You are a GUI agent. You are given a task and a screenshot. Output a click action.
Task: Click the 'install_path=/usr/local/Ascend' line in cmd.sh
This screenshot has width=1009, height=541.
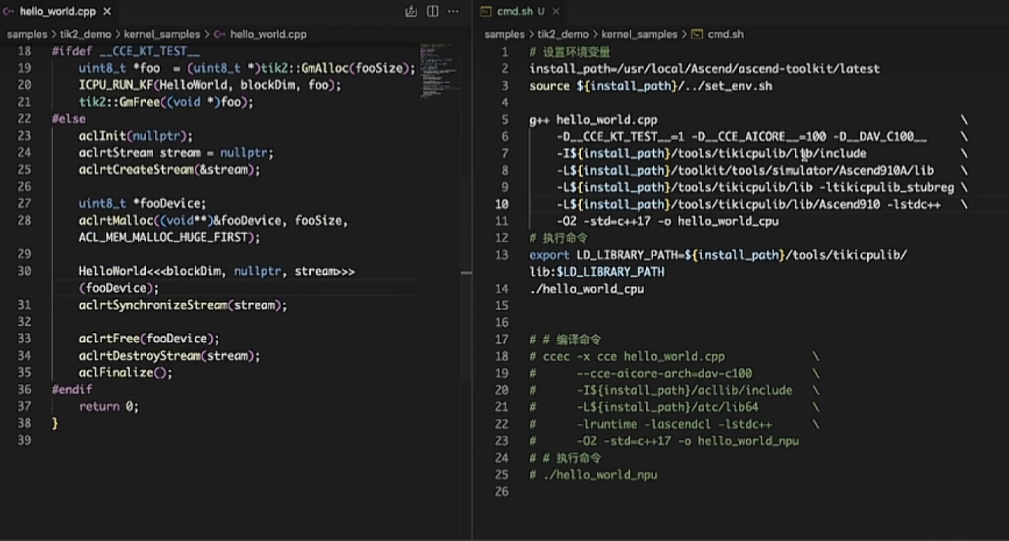(x=705, y=69)
